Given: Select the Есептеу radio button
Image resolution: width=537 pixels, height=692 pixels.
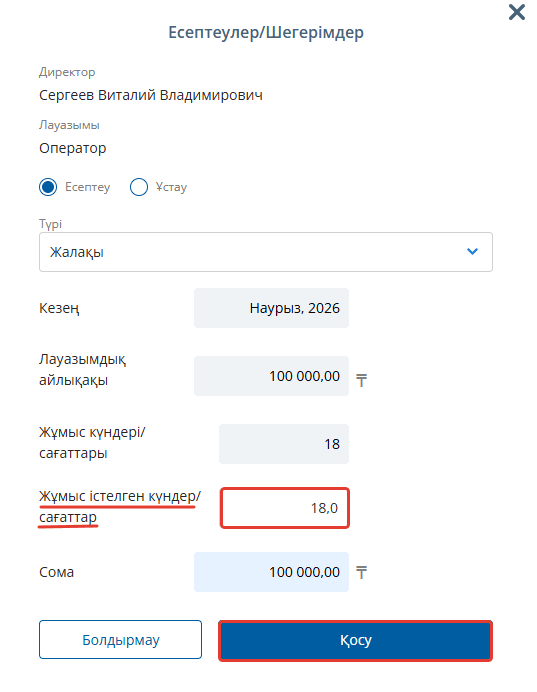Looking at the screenshot, I should tap(48, 187).
